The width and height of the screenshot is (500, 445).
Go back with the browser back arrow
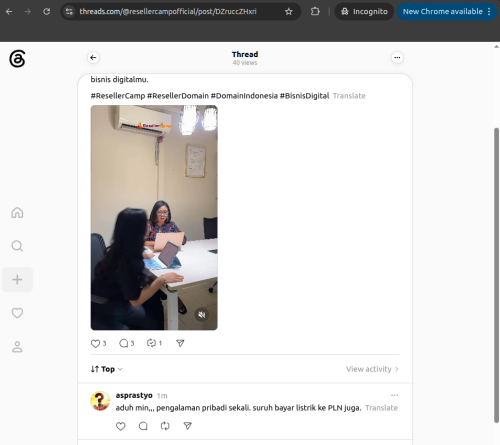(9, 12)
